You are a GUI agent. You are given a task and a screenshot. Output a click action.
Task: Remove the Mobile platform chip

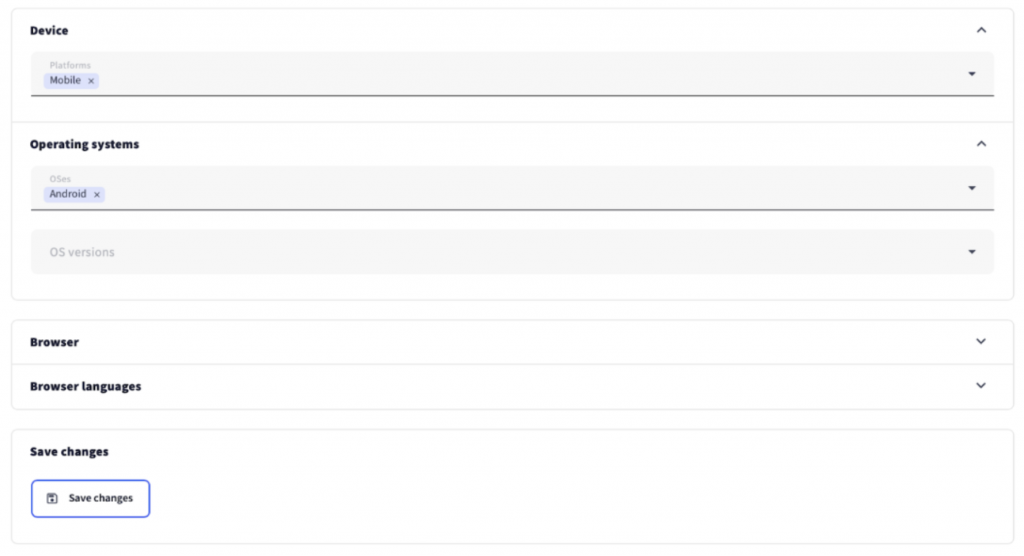(91, 81)
